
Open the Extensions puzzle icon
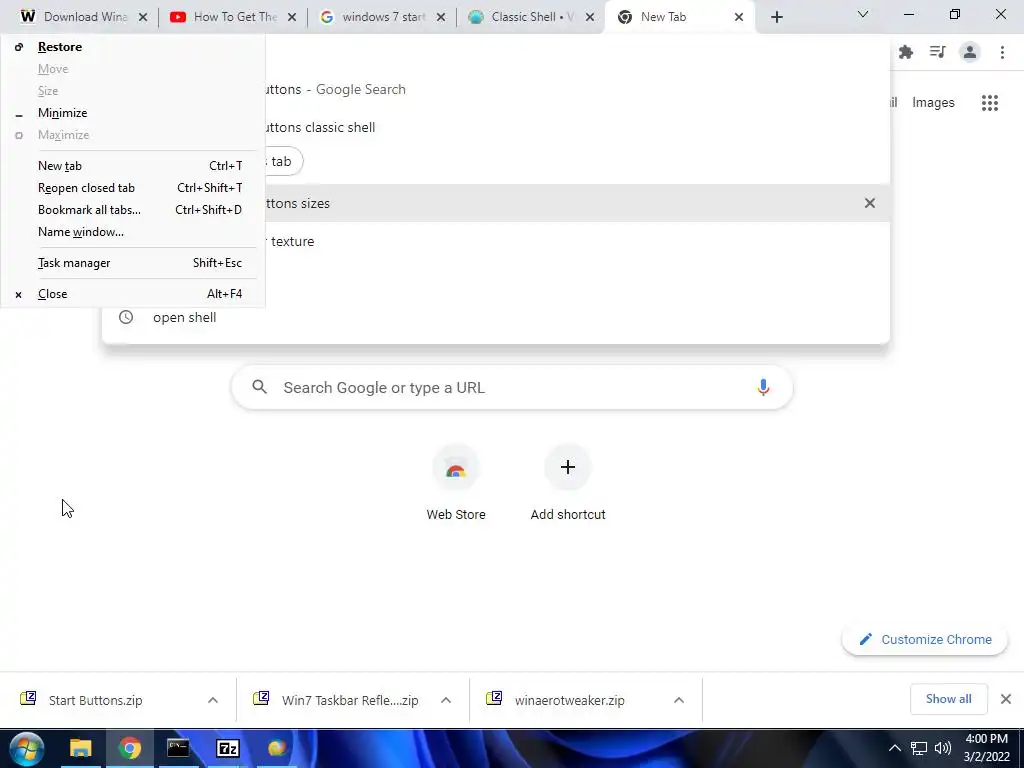[906, 52]
